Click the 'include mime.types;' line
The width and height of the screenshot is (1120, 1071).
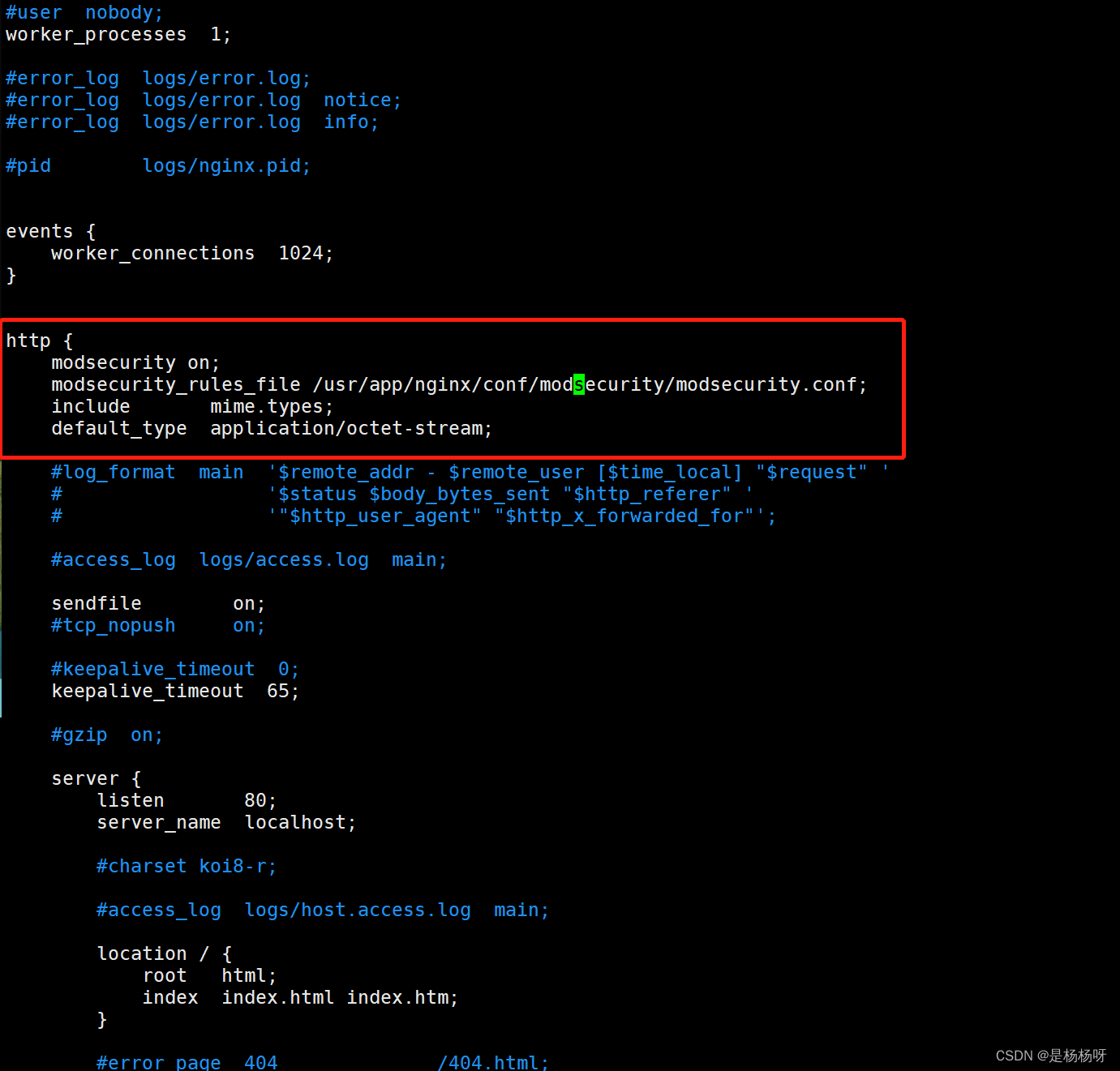point(192,407)
